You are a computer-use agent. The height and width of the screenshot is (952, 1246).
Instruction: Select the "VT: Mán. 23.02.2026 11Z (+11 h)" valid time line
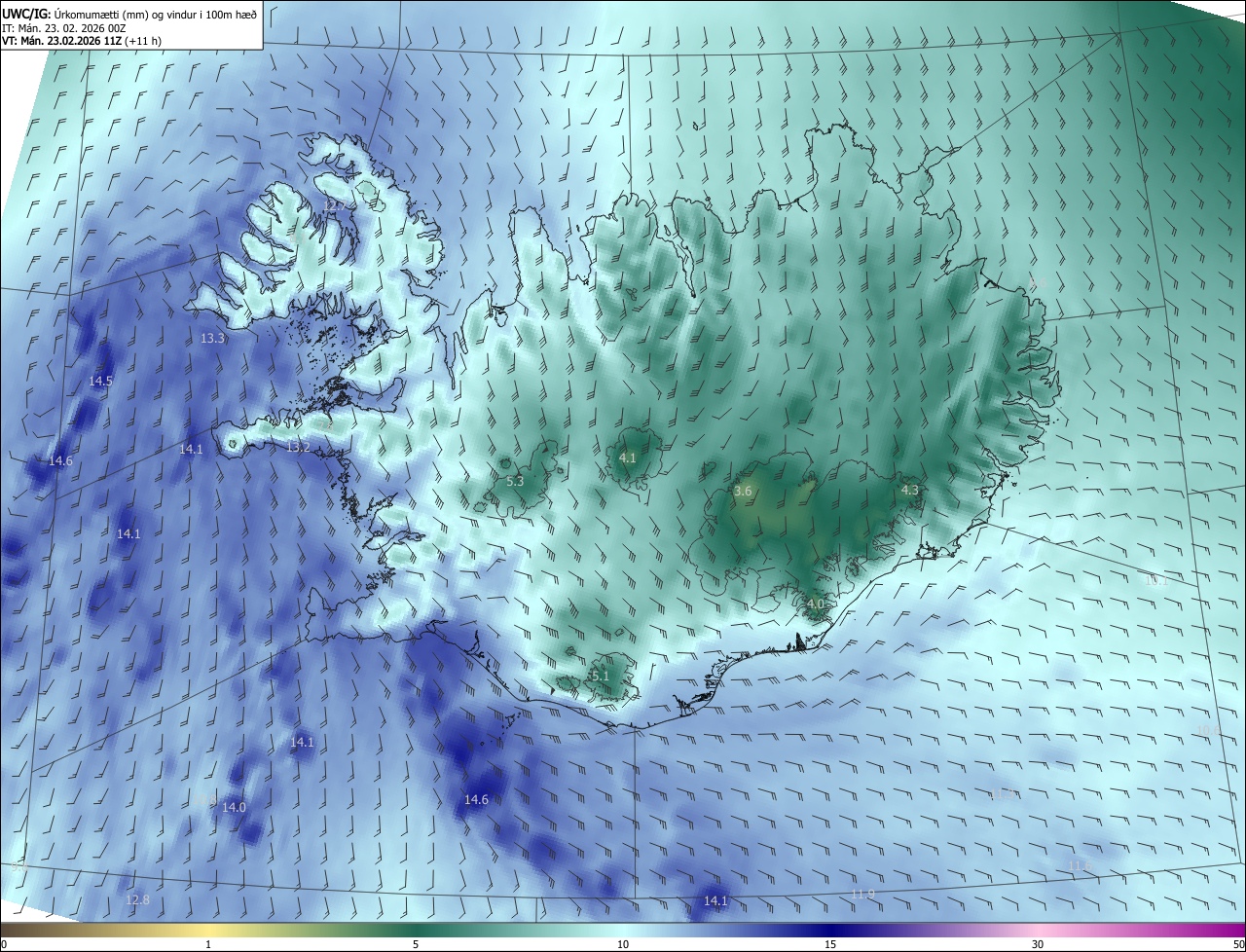tap(82, 41)
